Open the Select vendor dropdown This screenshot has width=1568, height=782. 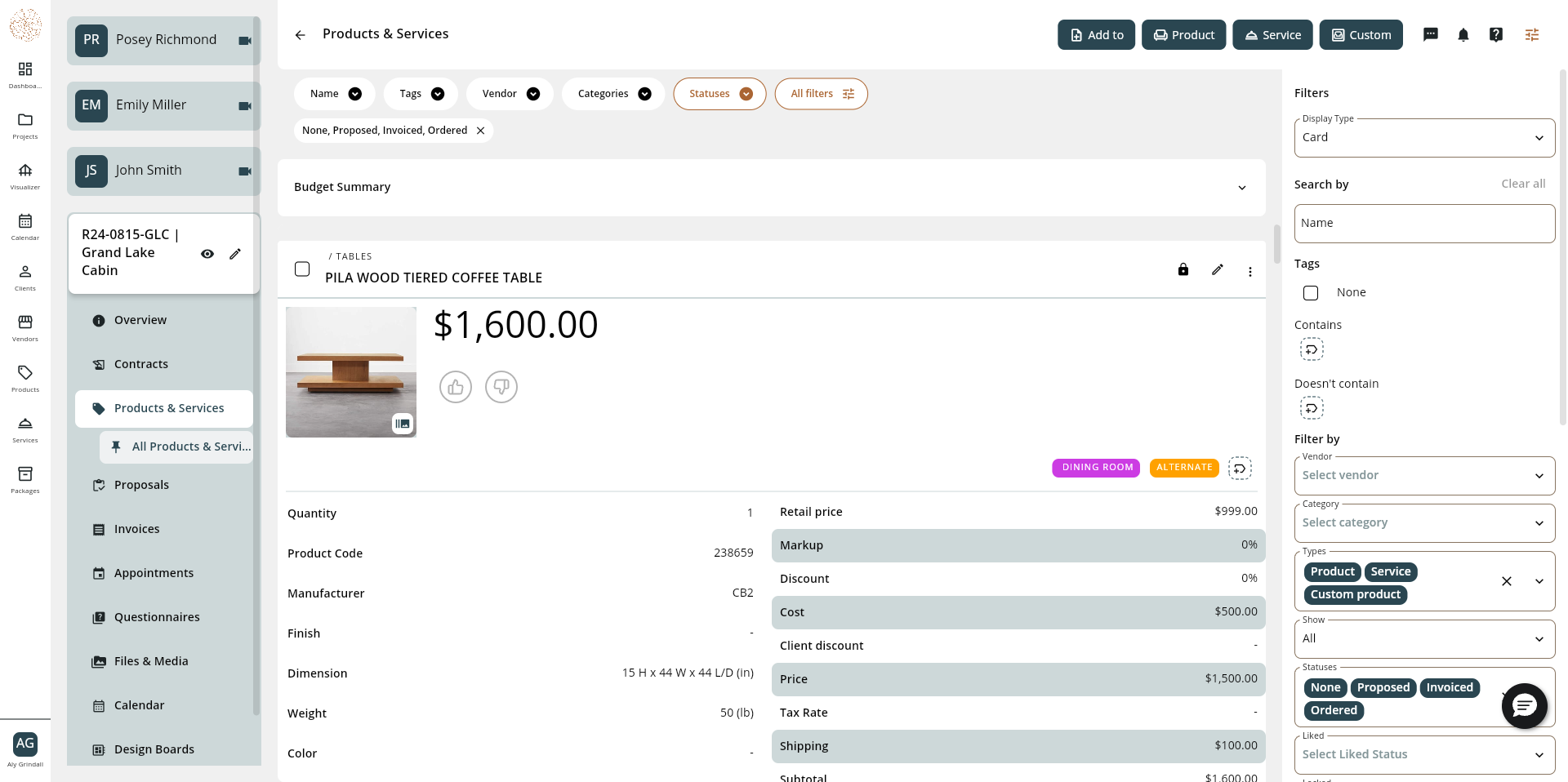coord(1424,476)
